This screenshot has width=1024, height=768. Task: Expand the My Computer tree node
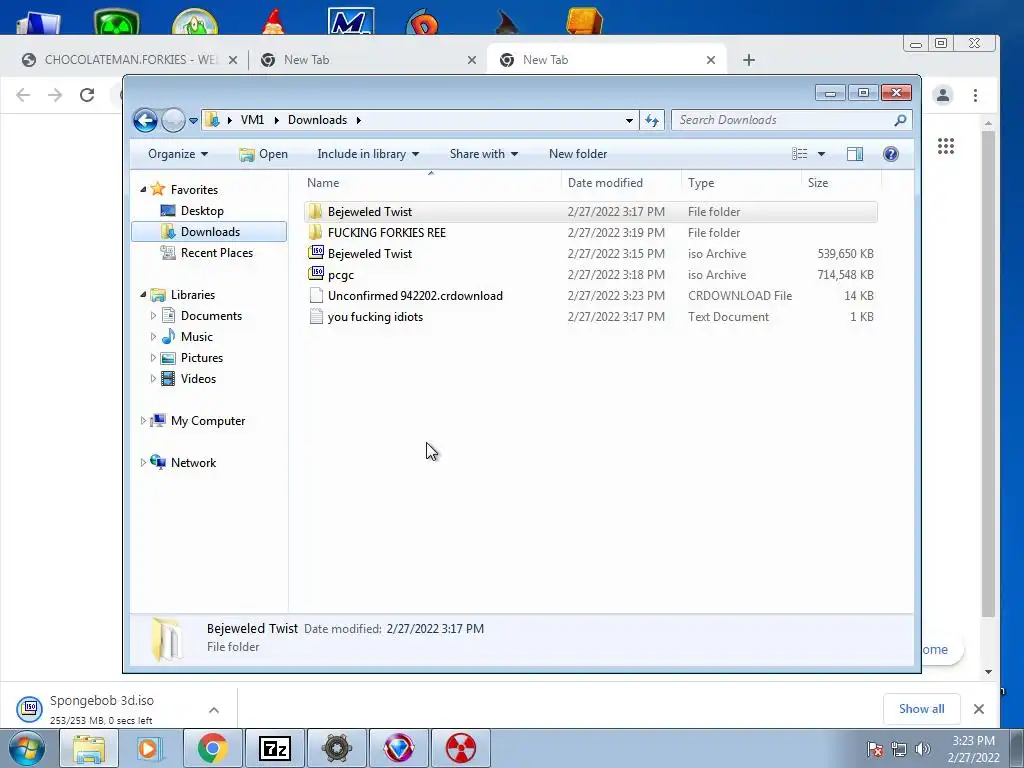pos(143,421)
